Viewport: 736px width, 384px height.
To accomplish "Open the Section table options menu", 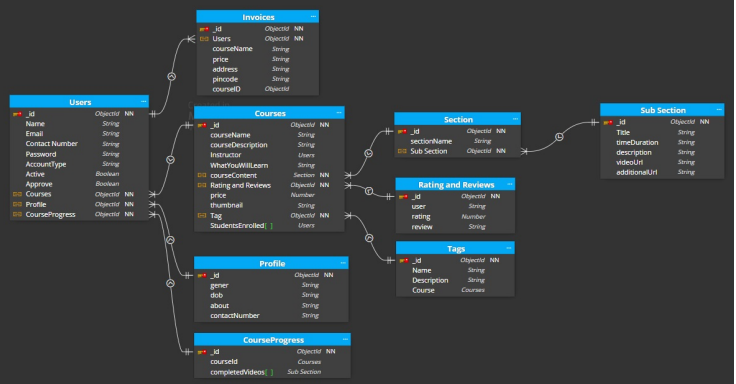I will click(515, 119).
